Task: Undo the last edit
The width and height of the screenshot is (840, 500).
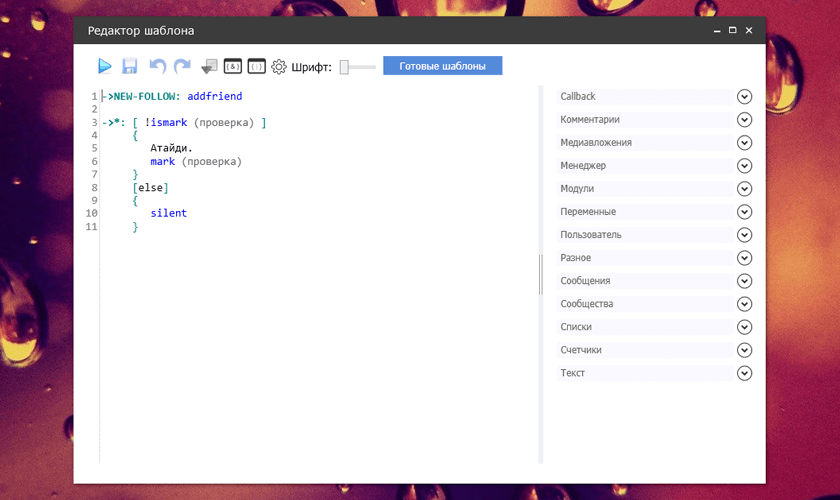Action: pos(158,66)
